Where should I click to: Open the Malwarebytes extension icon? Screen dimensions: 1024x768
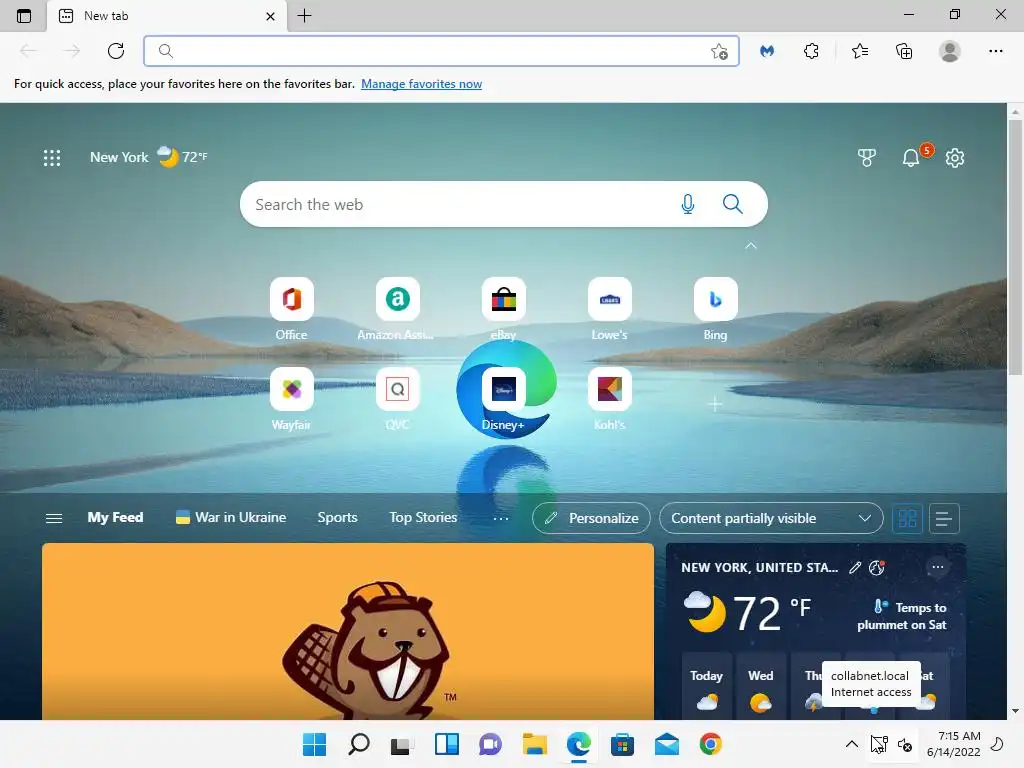pyautogui.click(x=767, y=51)
